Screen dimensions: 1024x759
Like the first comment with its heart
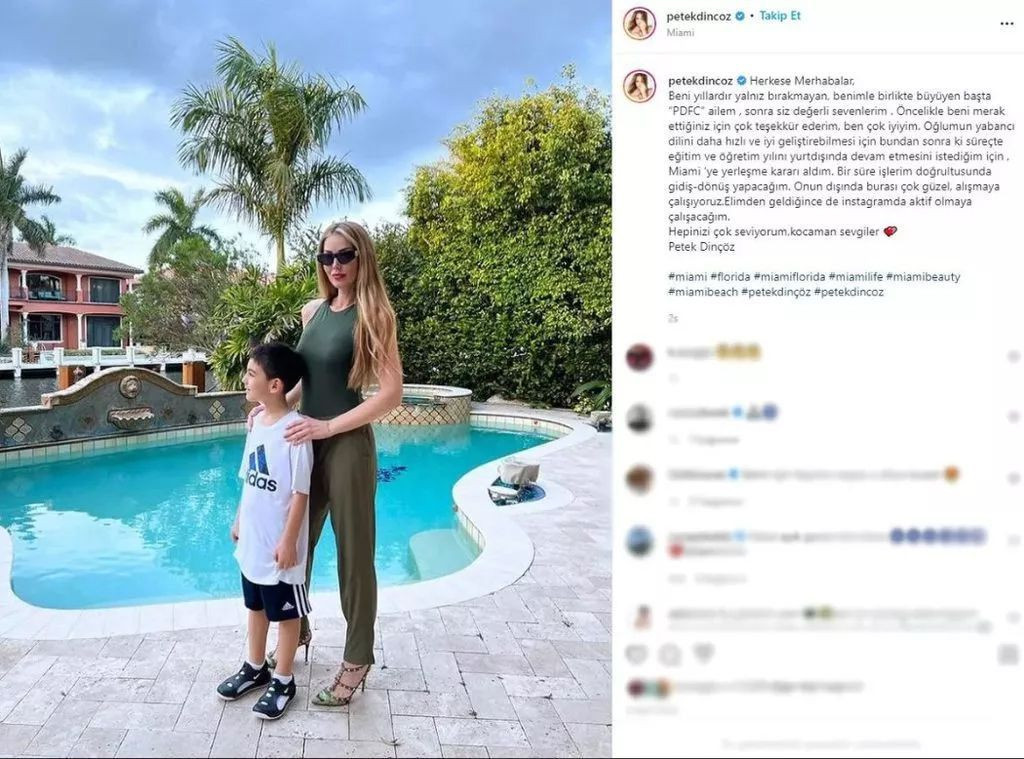1013,356
